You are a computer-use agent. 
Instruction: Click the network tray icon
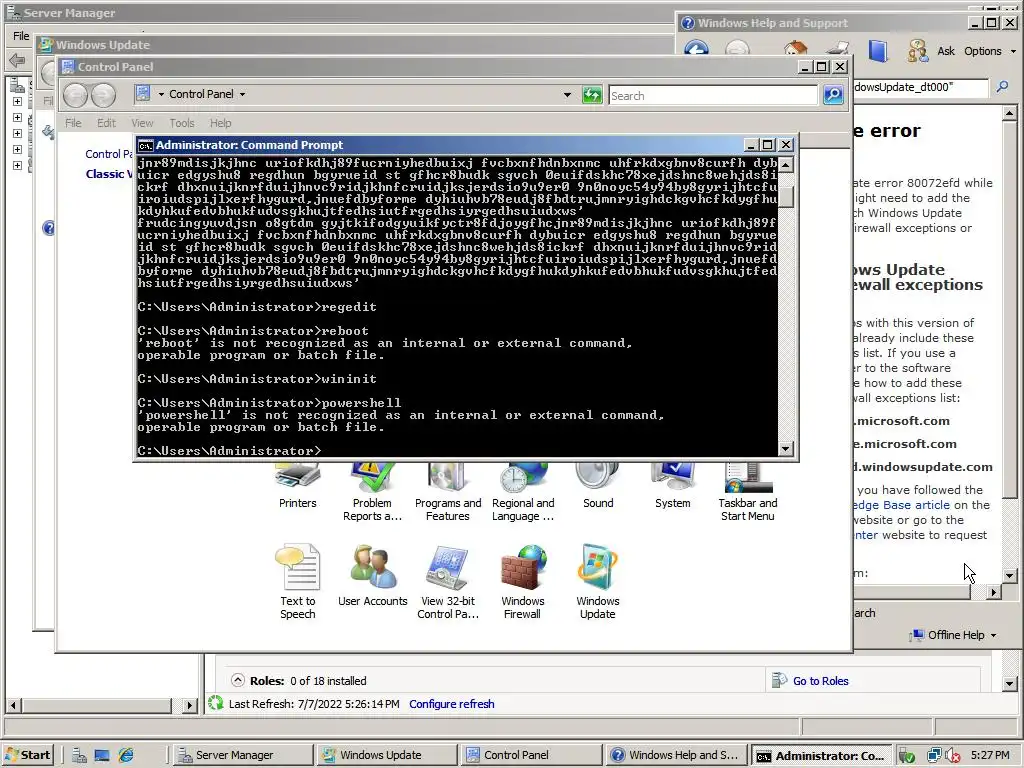(x=934, y=755)
